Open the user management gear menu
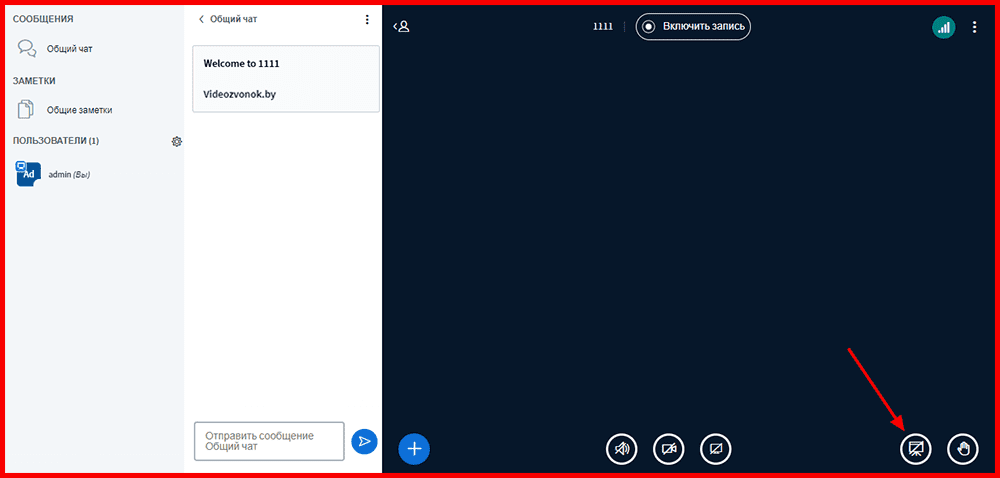 click(x=177, y=141)
